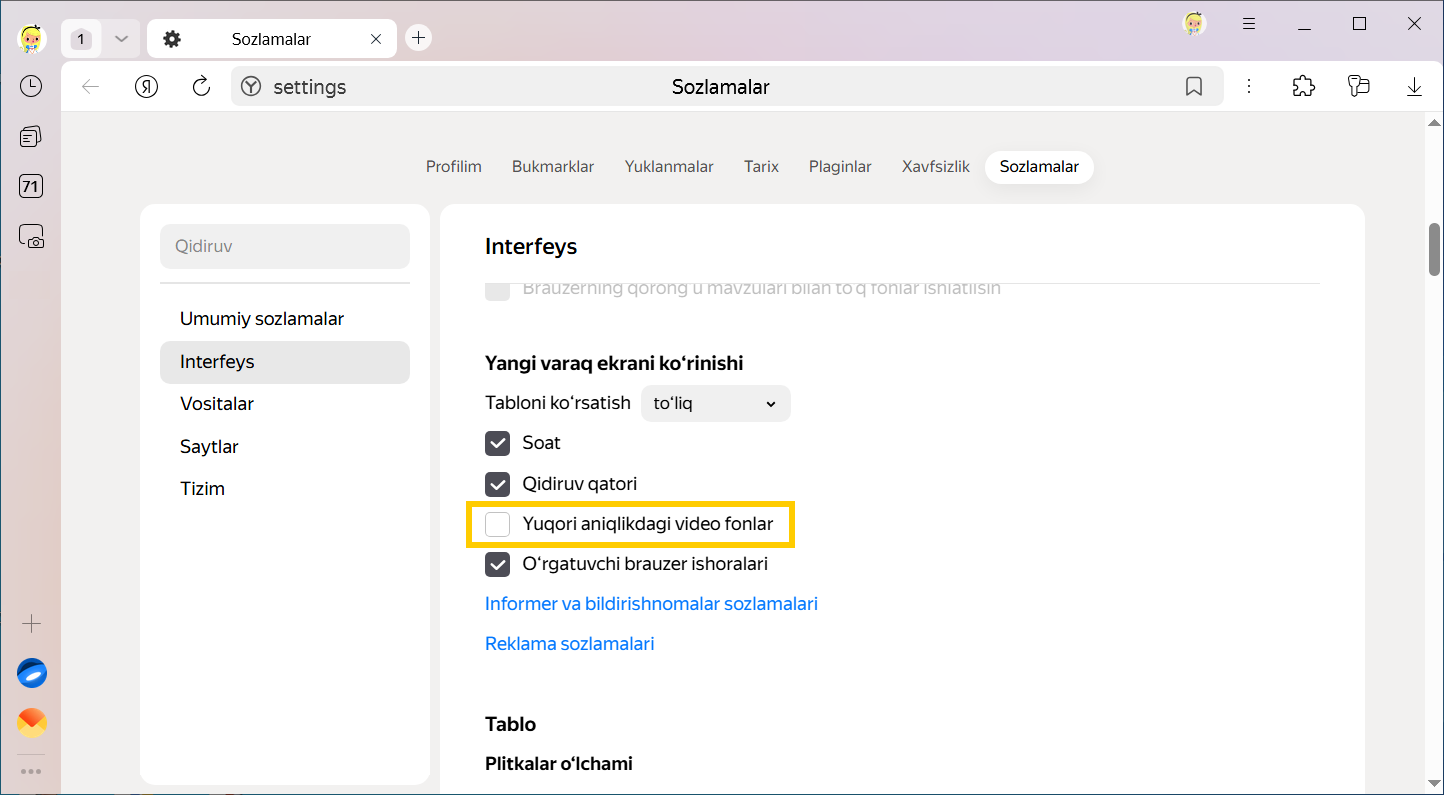Select Vositalar in the settings sidebar
This screenshot has width=1444, height=795.
point(217,404)
